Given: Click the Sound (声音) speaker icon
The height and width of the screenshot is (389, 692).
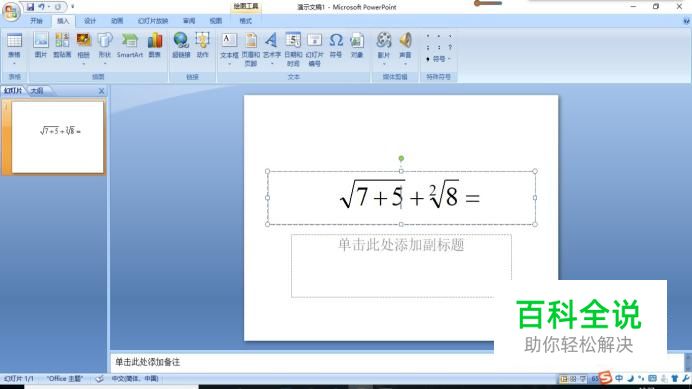Looking at the screenshot, I should 405,40.
